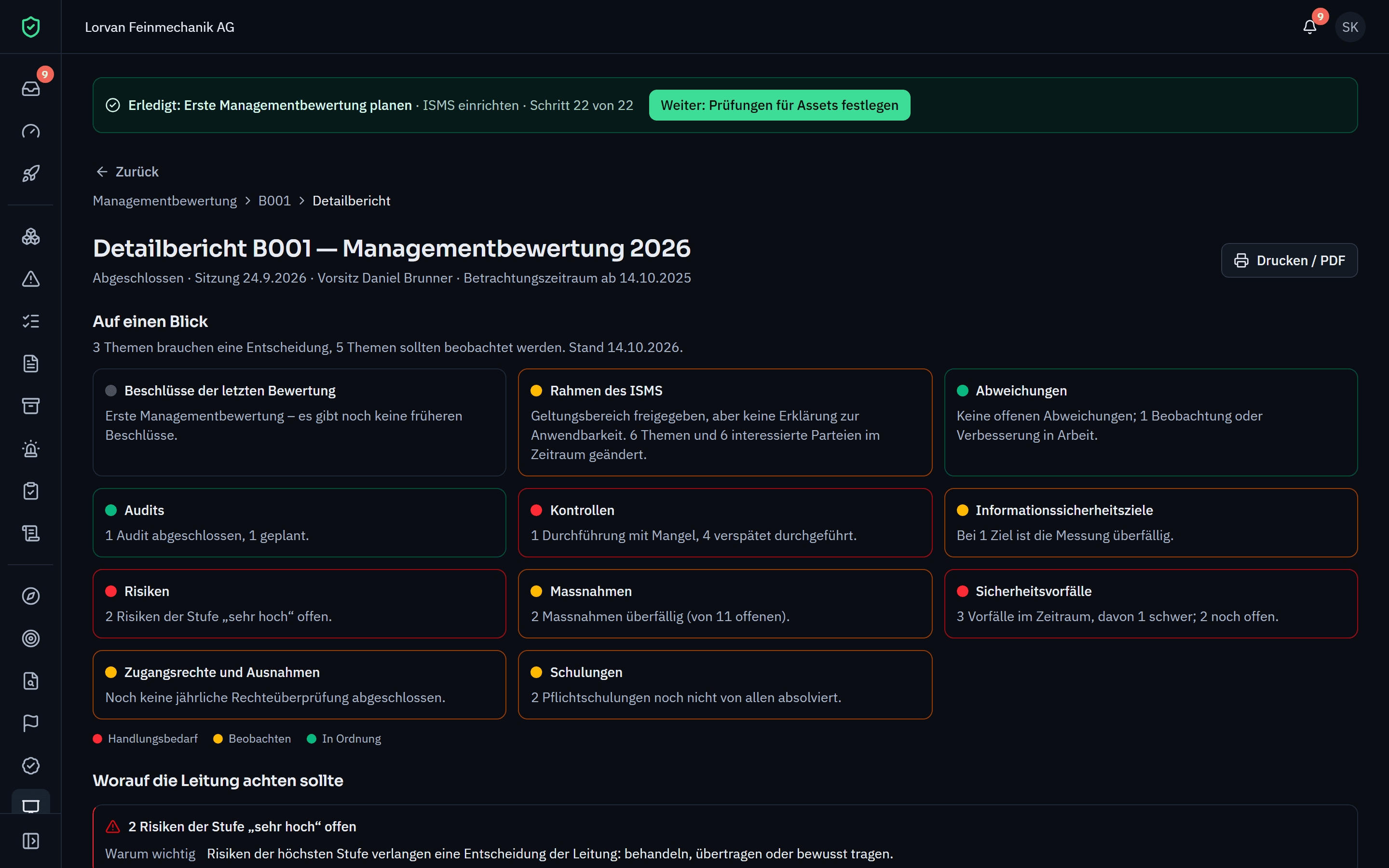The image size is (1389, 868).
Task: Open the Schulungen card
Action: click(x=724, y=684)
